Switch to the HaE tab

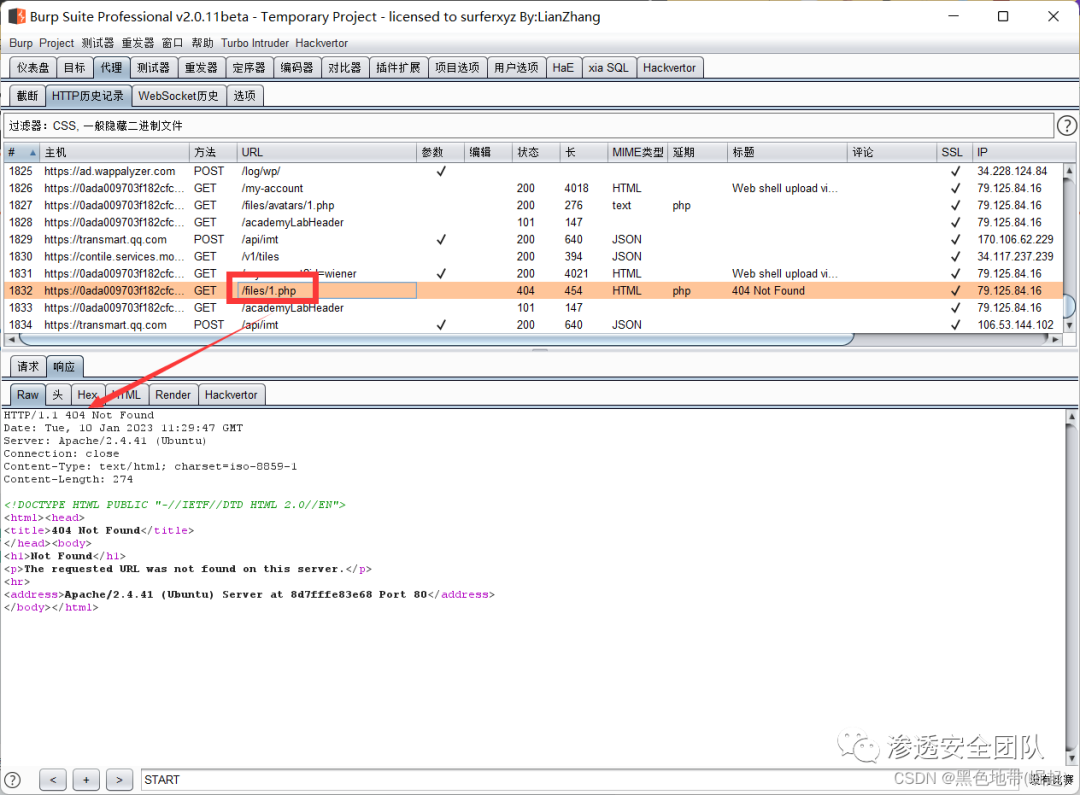point(563,68)
